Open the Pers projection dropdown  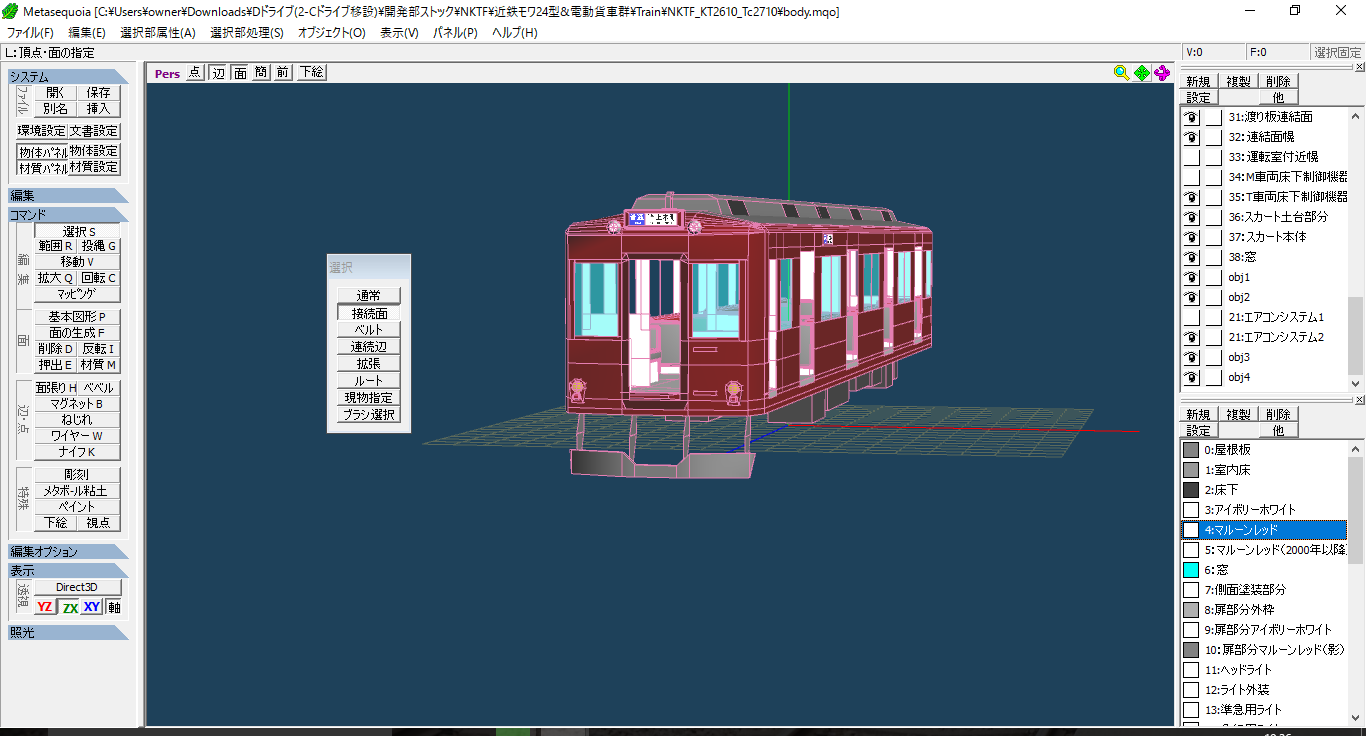167,73
